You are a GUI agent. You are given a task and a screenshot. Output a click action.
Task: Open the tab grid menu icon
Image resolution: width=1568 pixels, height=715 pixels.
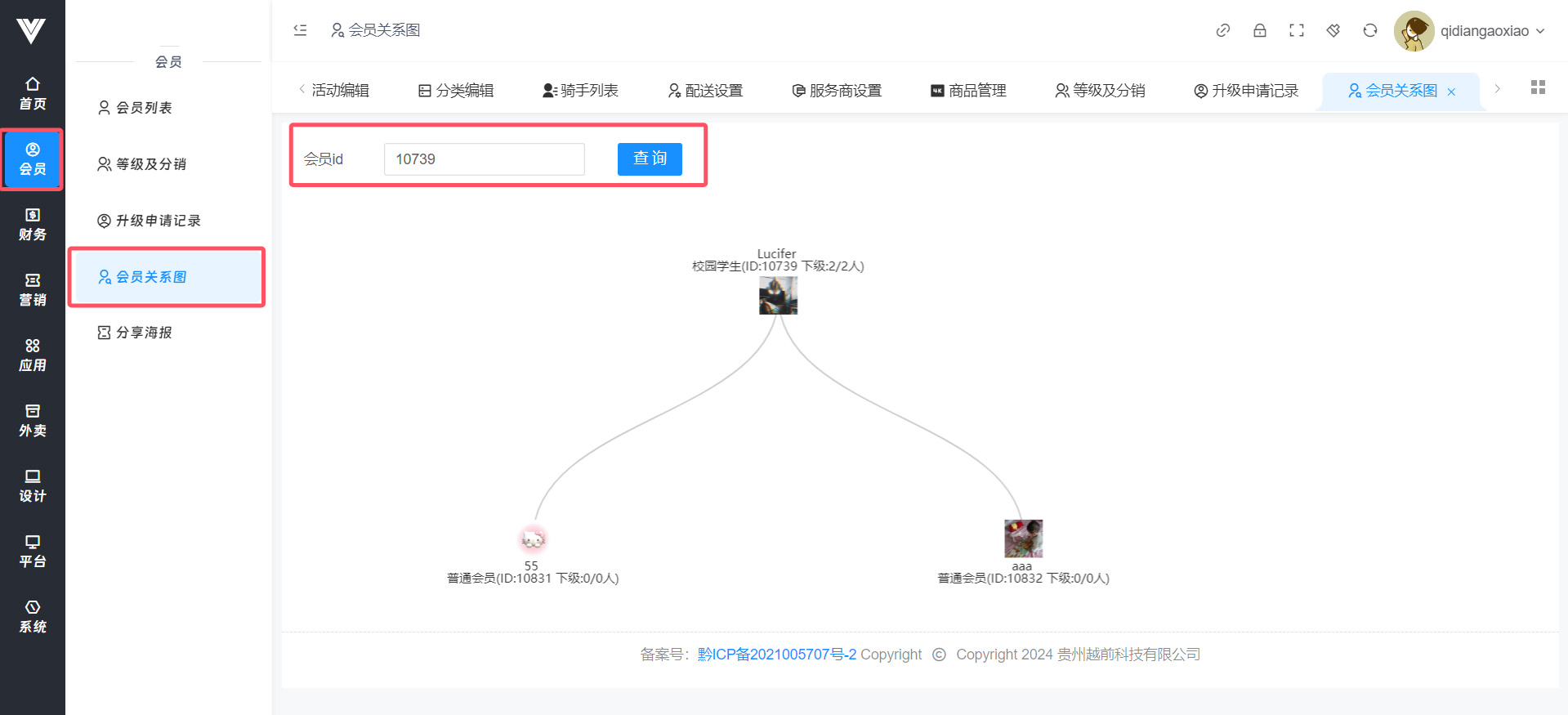pos(1537,87)
